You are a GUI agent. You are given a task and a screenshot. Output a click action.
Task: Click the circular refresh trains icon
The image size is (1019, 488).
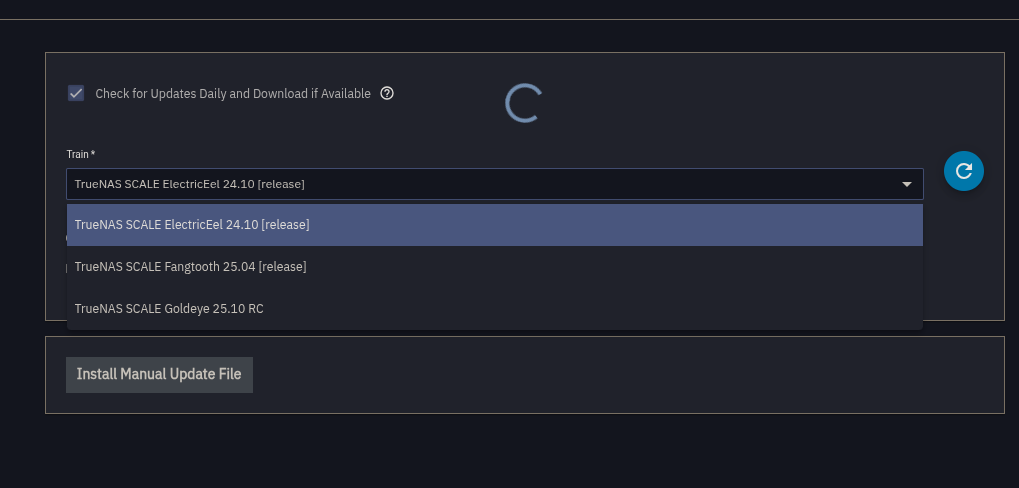[964, 171]
